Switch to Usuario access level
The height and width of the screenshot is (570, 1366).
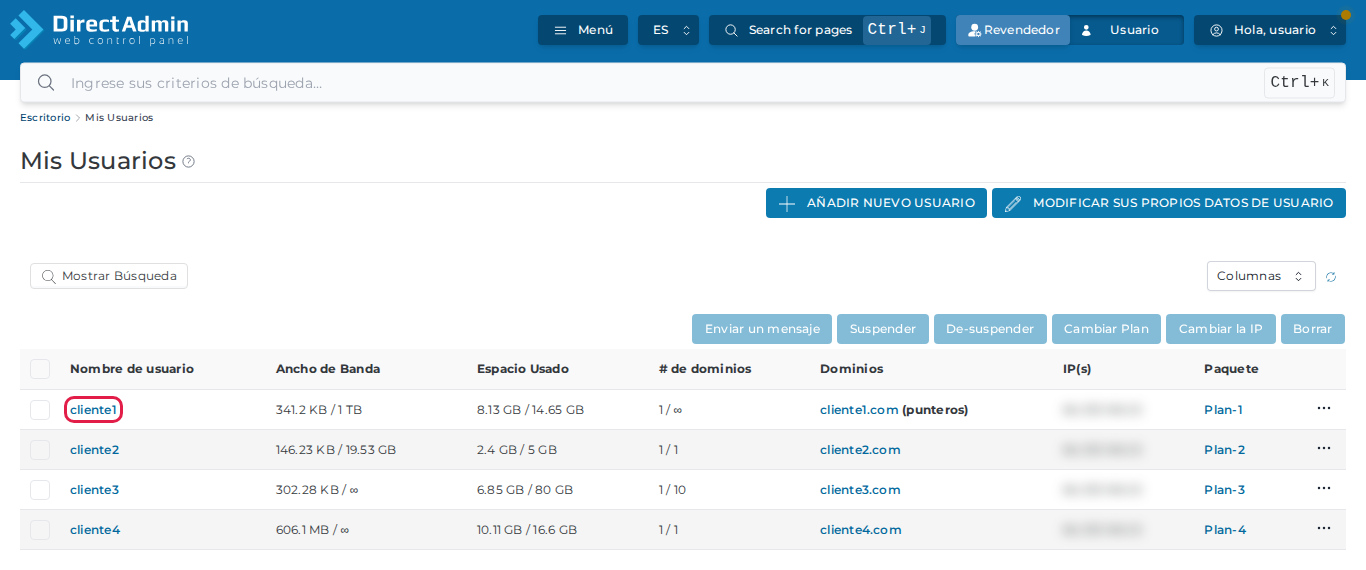(x=1127, y=30)
